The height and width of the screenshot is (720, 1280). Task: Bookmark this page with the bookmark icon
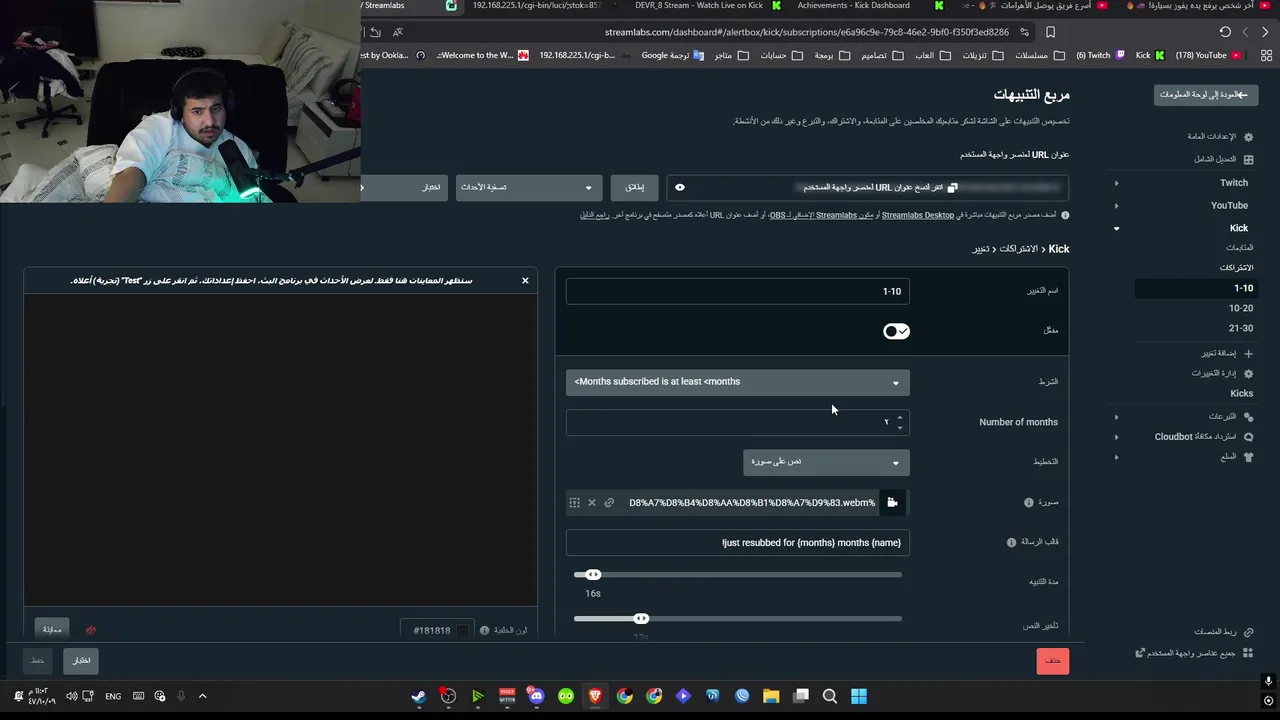(1050, 32)
